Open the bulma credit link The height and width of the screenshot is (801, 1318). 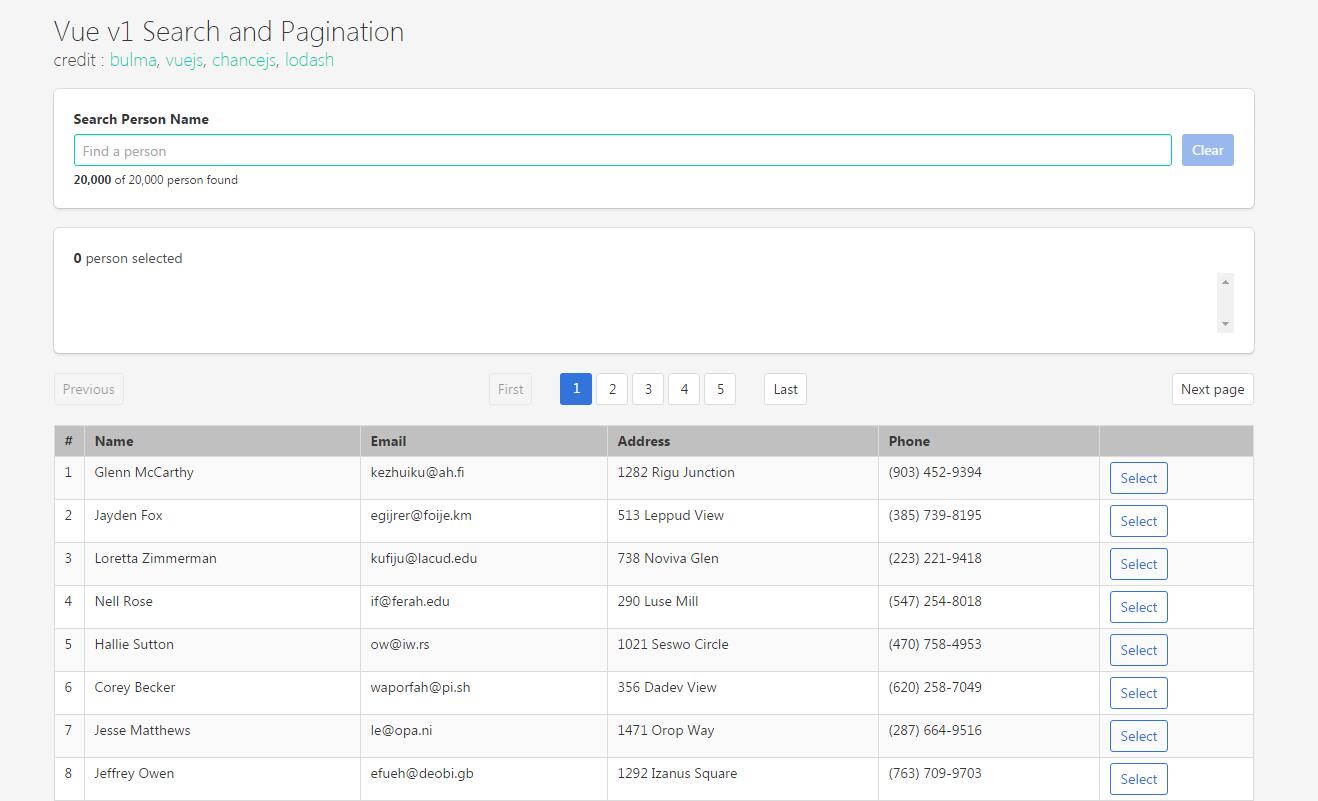131,60
